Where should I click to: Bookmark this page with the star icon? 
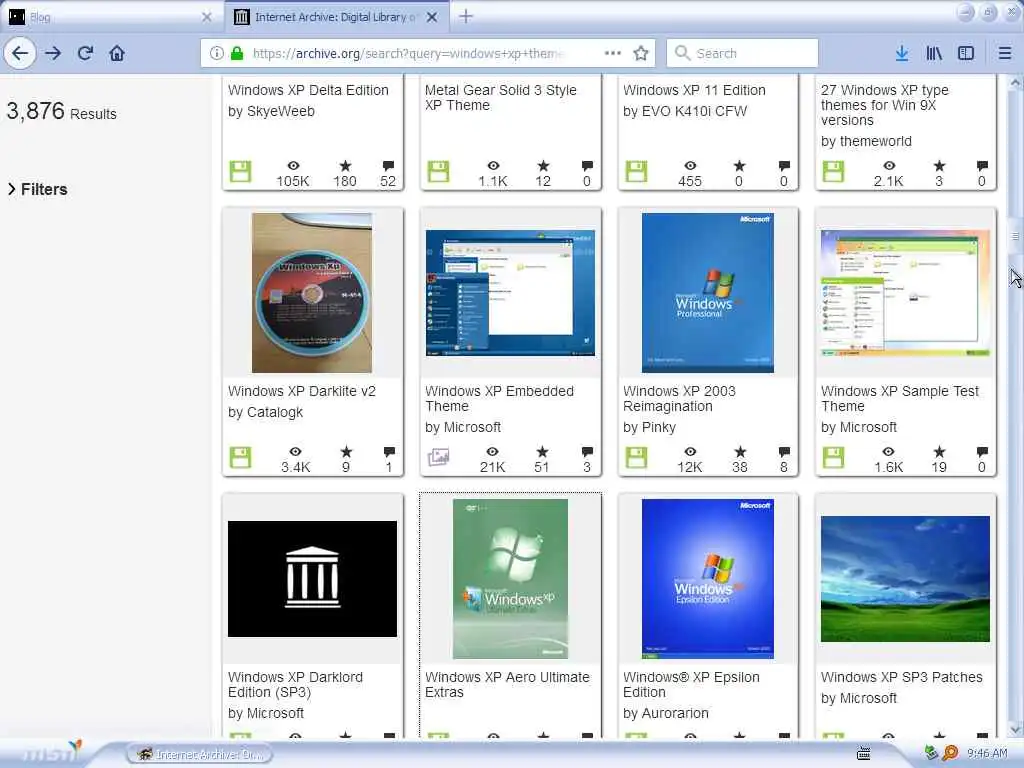click(x=641, y=53)
